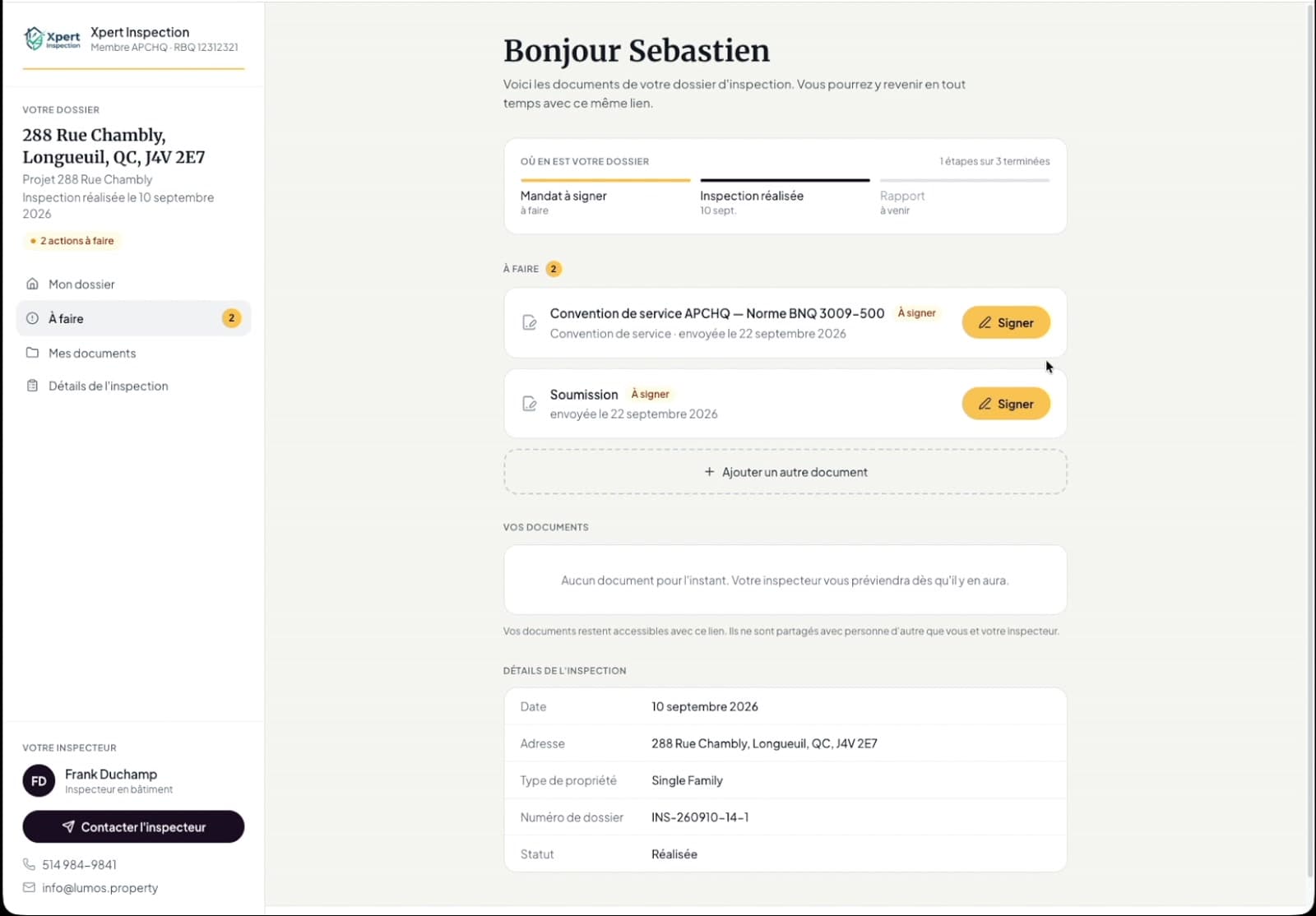Screen dimensions: 1316x916
Task: Click the FD avatar for Frank Duchamp
Action: (39, 781)
